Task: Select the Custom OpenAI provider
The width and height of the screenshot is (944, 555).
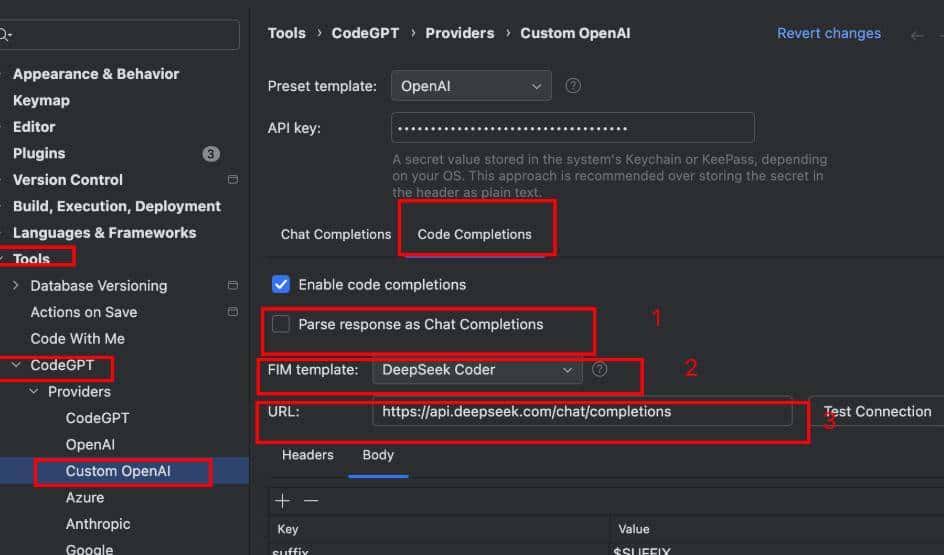Action: pyautogui.click(x=118, y=471)
